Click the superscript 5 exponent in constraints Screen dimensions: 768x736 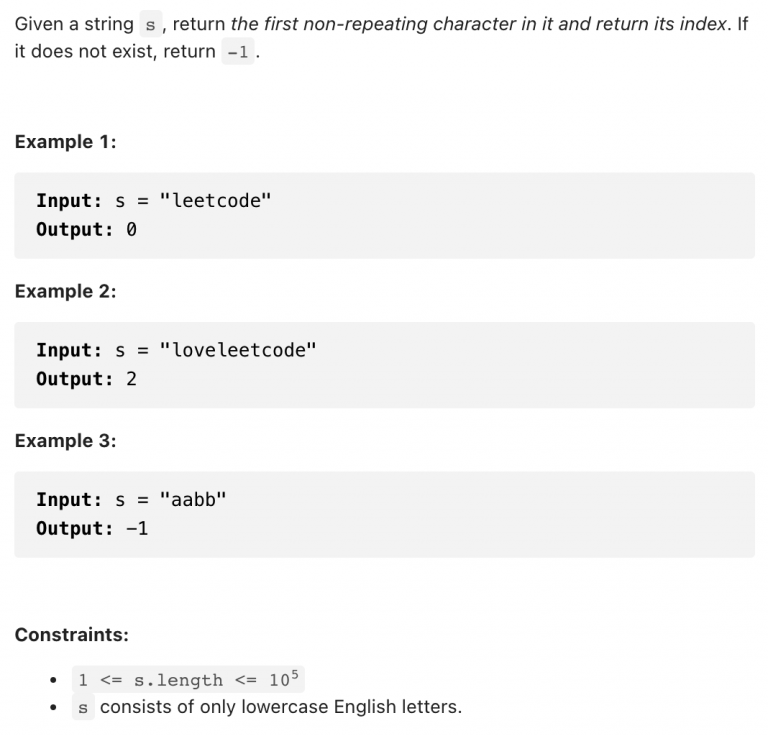(294, 675)
